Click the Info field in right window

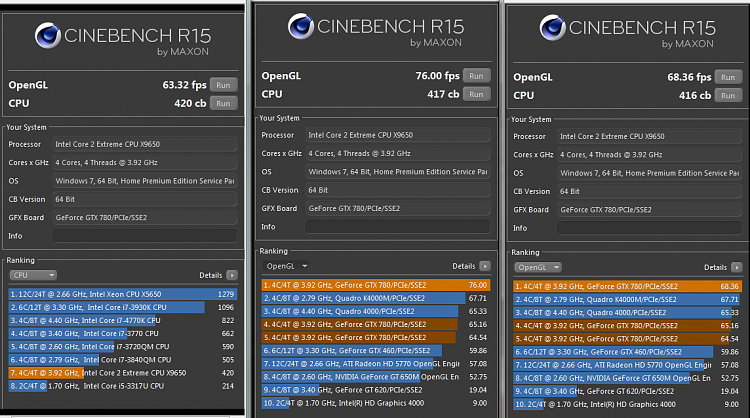[650, 228]
